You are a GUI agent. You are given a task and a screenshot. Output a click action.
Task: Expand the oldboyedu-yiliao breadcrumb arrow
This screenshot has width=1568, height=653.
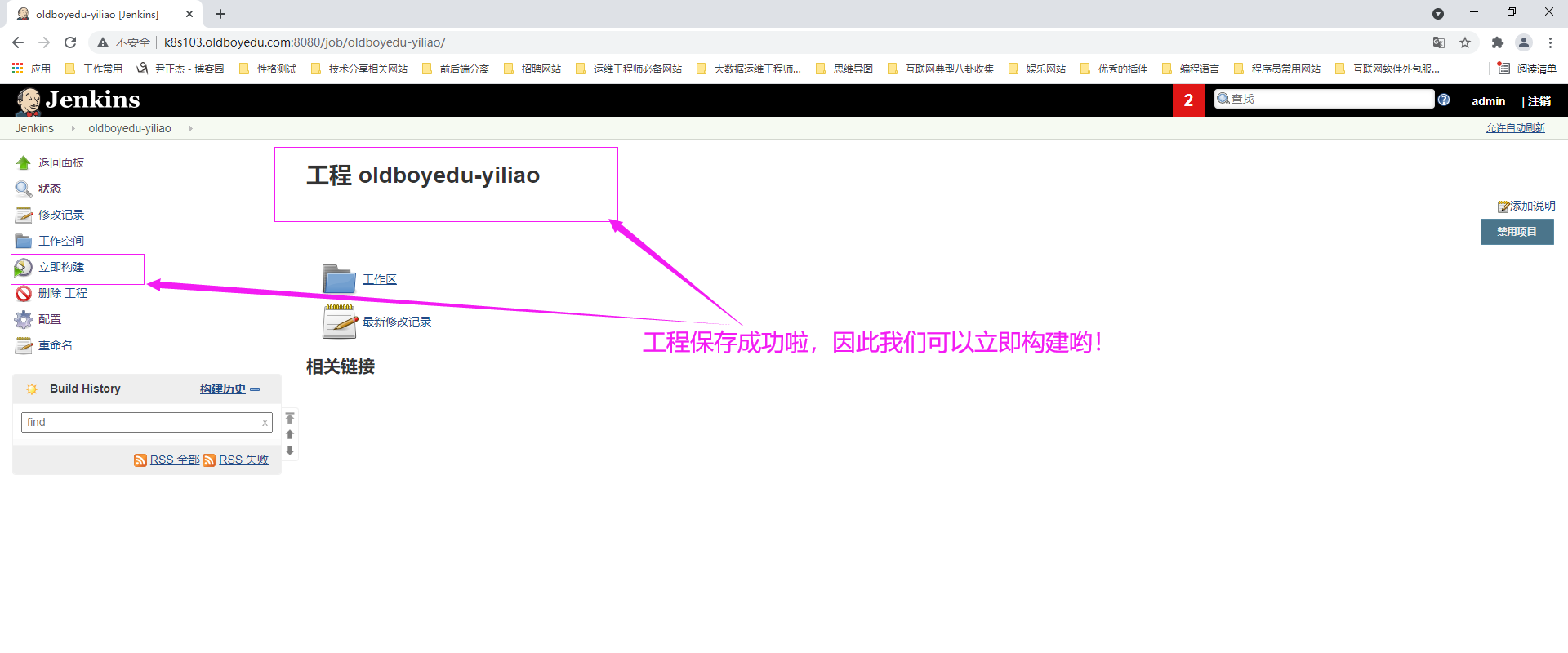click(190, 129)
